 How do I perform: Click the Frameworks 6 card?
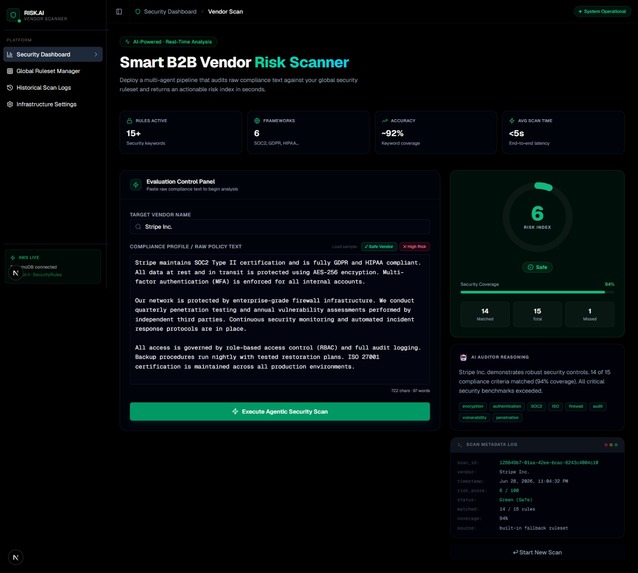pyautogui.click(x=308, y=132)
